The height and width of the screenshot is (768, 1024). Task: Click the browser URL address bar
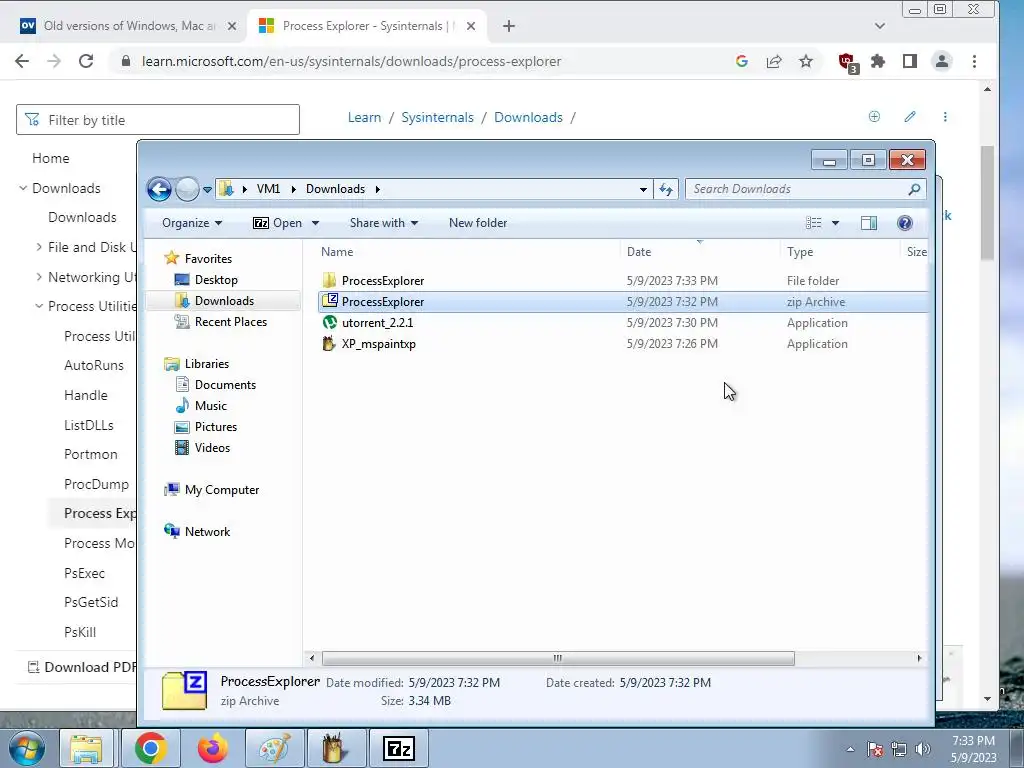(x=418, y=61)
